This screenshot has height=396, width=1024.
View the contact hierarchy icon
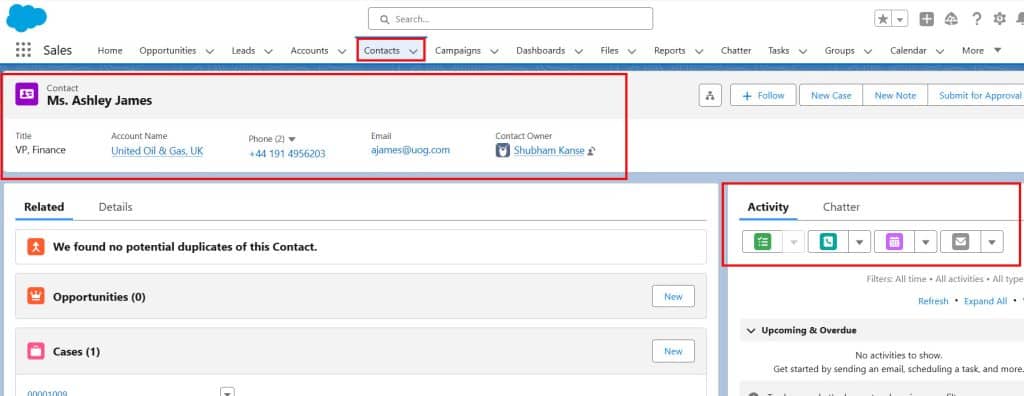point(710,95)
